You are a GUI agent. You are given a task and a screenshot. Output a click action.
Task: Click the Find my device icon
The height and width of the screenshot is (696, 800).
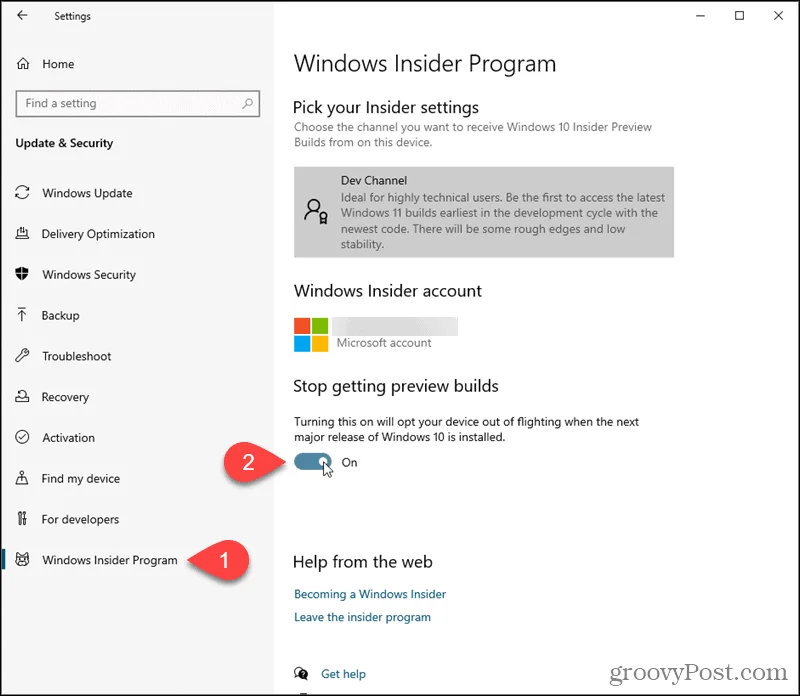tap(22, 478)
